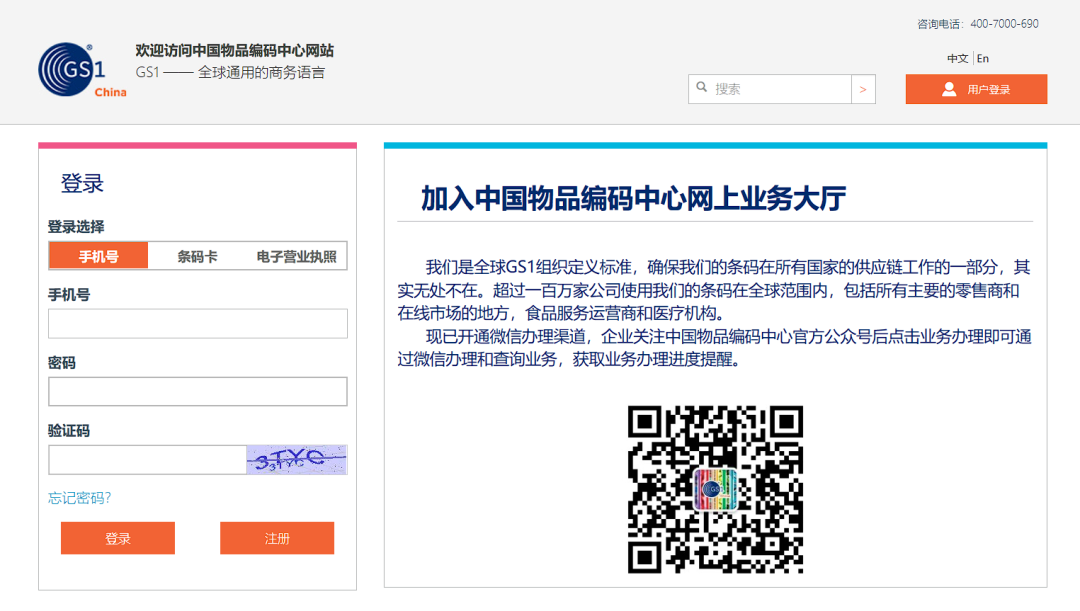Click the WeChat QR code image
The image size is (1080, 611).
pos(715,489)
